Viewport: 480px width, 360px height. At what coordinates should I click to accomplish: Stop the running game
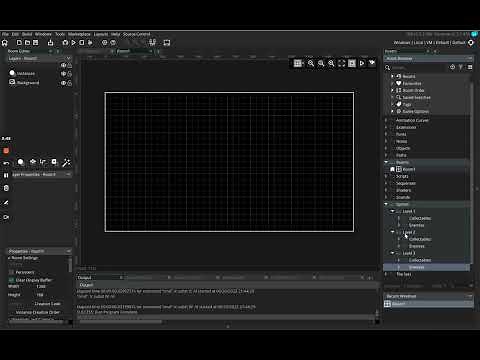82,43
